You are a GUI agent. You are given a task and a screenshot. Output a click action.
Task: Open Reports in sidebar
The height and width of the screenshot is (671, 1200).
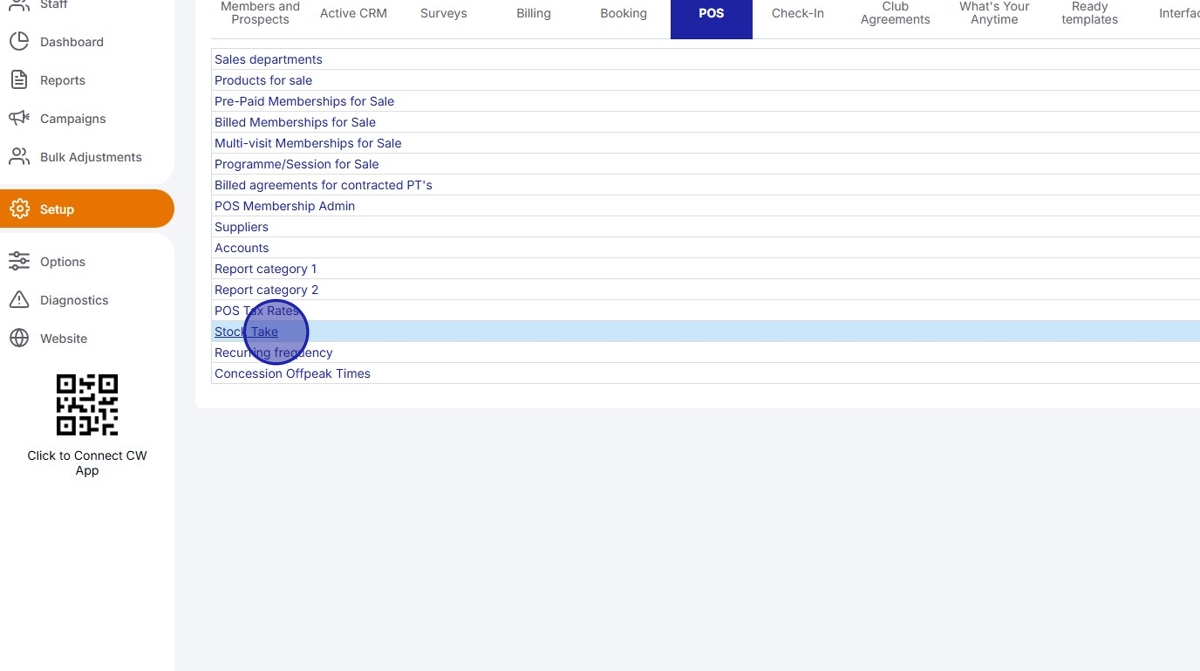point(62,80)
